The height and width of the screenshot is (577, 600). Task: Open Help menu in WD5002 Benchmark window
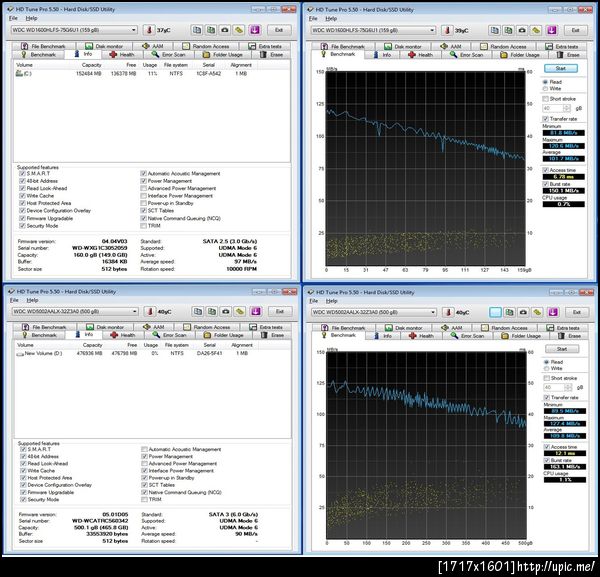[331, 301]
